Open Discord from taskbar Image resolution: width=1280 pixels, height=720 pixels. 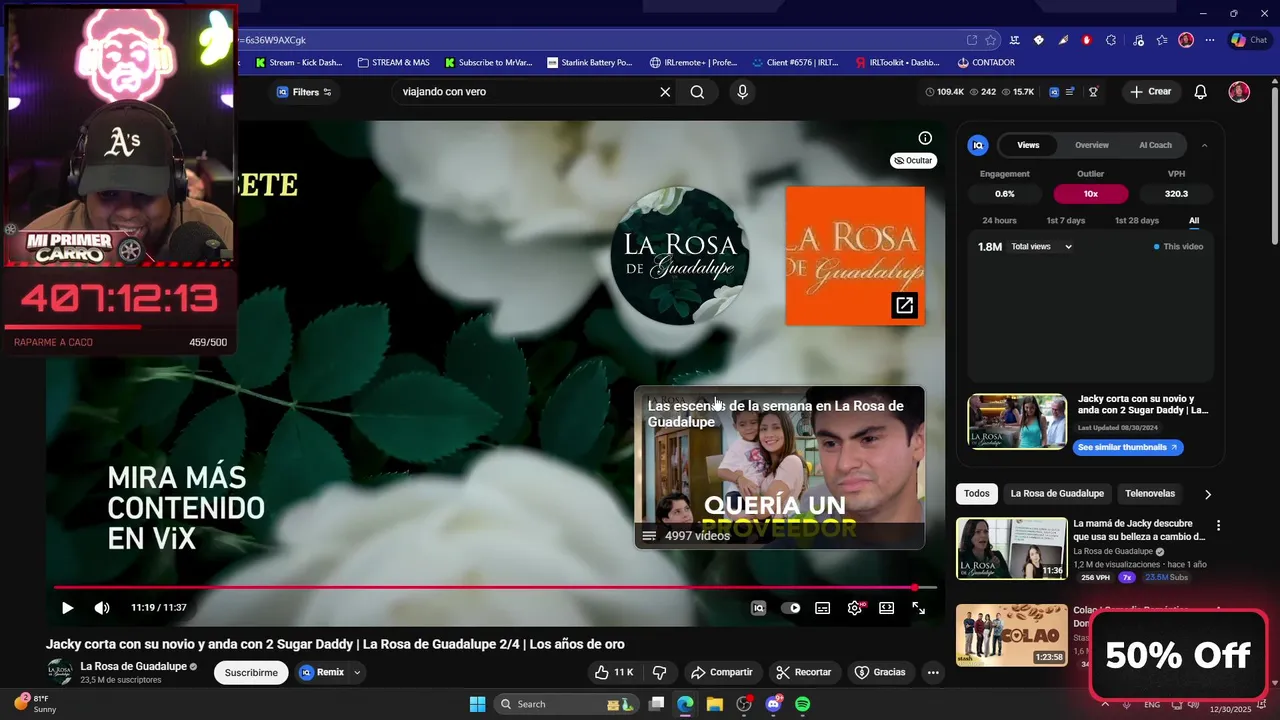tap(773, 704)
